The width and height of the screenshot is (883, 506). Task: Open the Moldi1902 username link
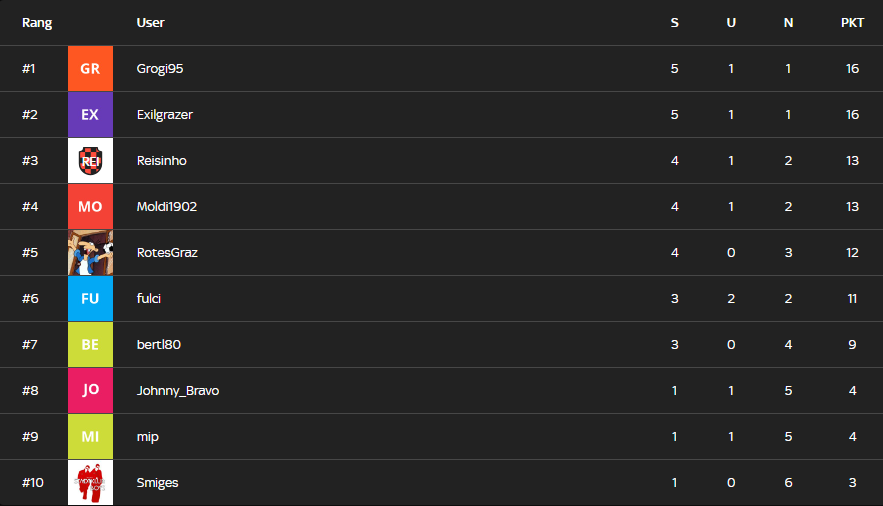point(167,207)
